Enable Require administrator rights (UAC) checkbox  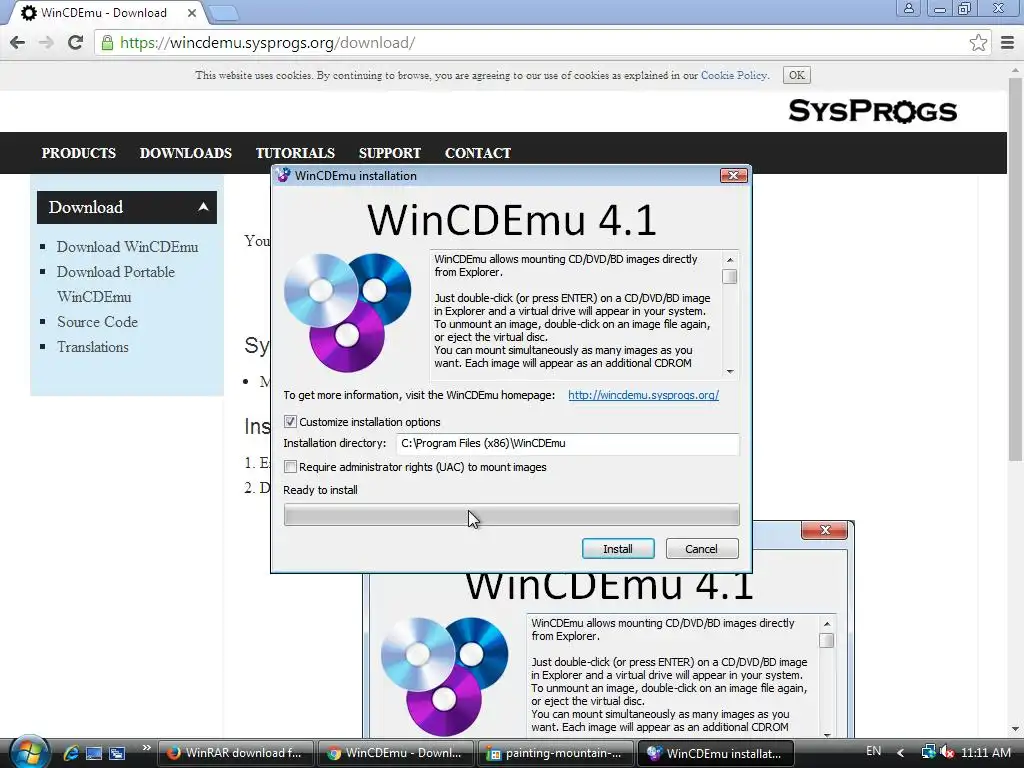click(291, 467)
